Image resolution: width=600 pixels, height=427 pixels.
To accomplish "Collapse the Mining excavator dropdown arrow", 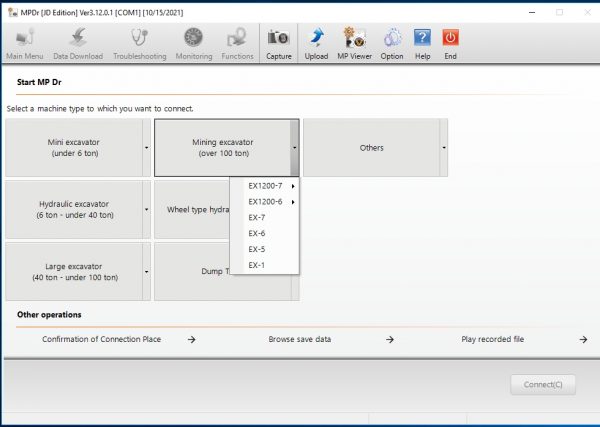I will pos(295,148).
